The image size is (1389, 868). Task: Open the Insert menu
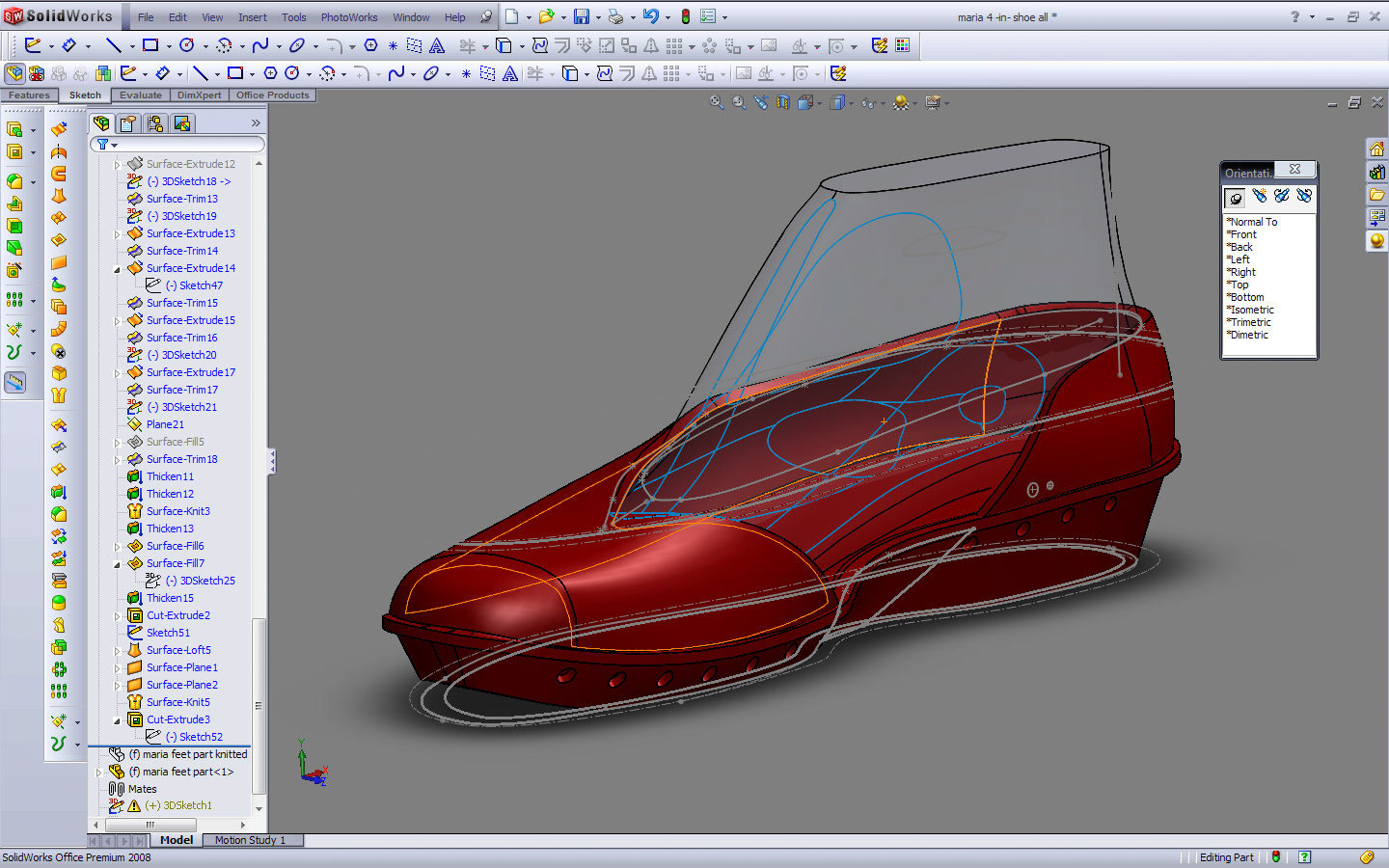pos(252,17)
